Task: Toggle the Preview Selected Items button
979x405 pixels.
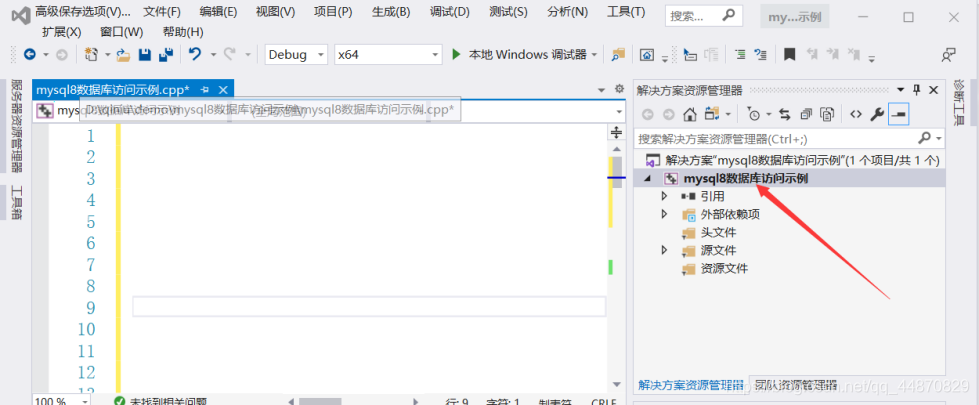Action: [x=899, y=114]
